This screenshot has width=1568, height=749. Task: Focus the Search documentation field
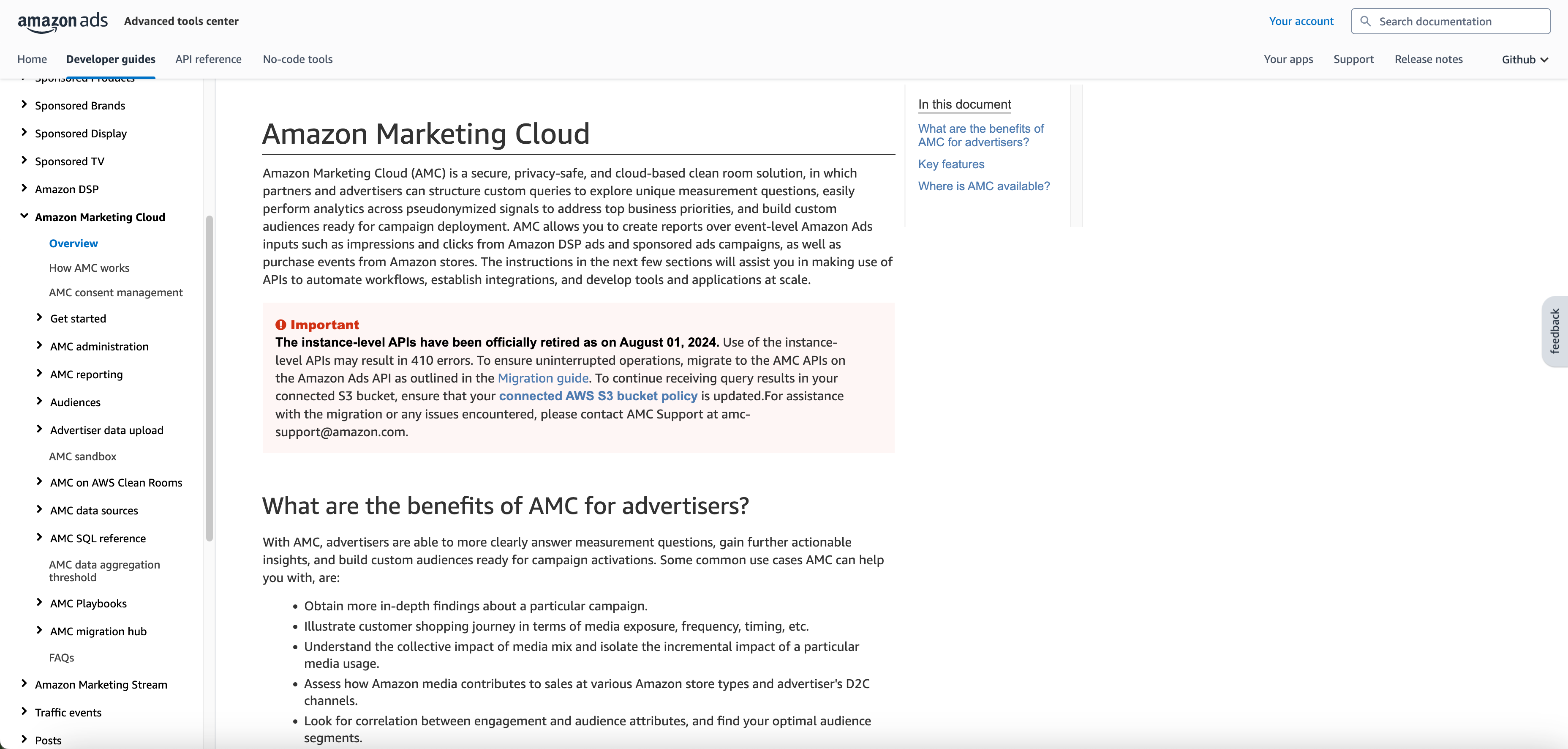tap(1451, 21)
